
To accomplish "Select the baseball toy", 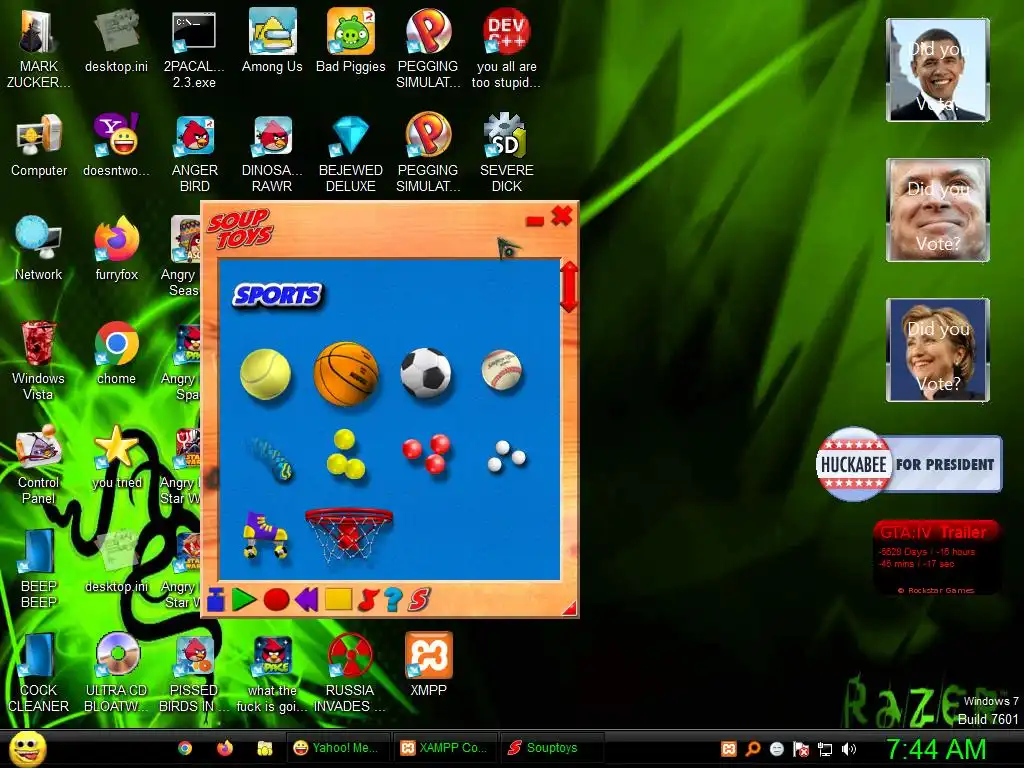I will coord(502,370).
